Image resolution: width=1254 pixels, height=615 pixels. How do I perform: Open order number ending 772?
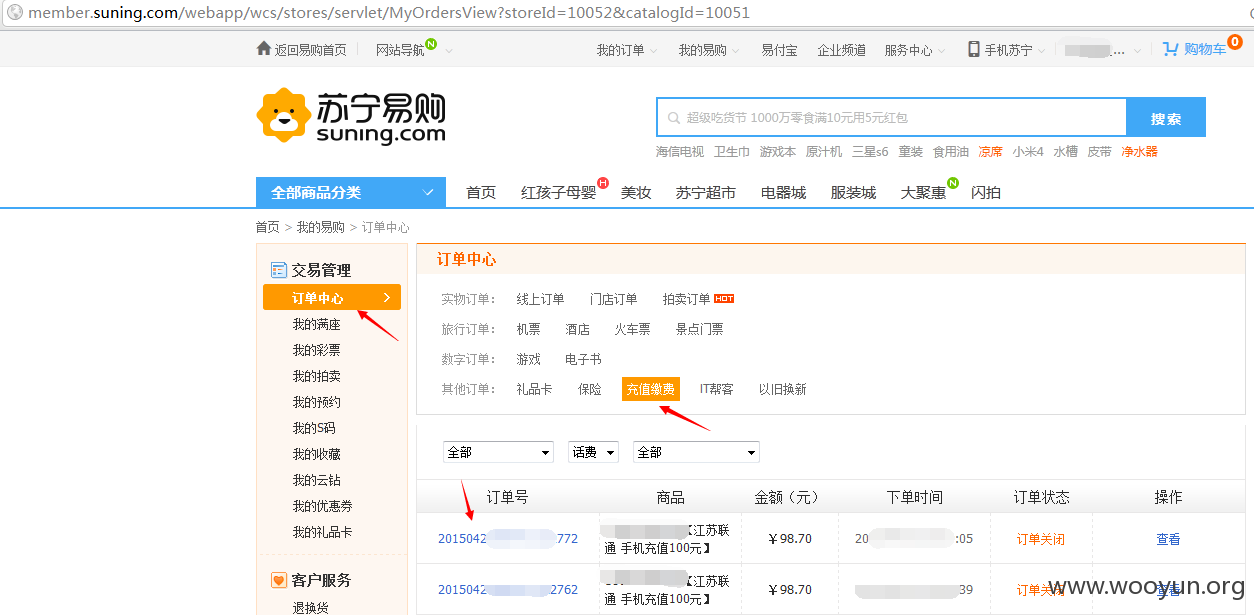(508, 538)
